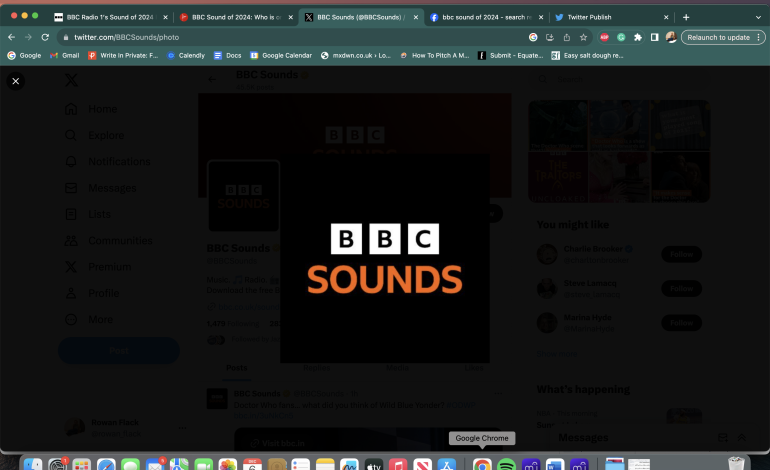Open the Chrome extensions puzzle icon
Viewport: 770px width, 470px height.
(638, 37)
